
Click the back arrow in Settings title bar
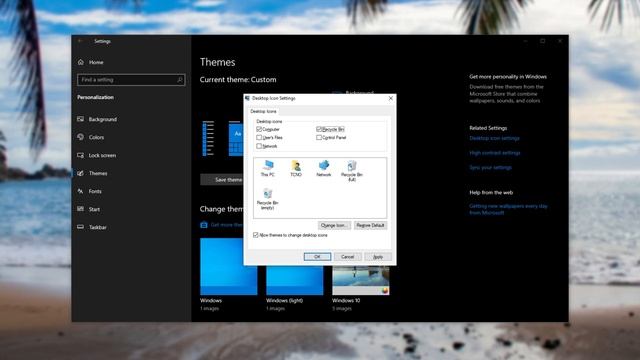(80, 41)
